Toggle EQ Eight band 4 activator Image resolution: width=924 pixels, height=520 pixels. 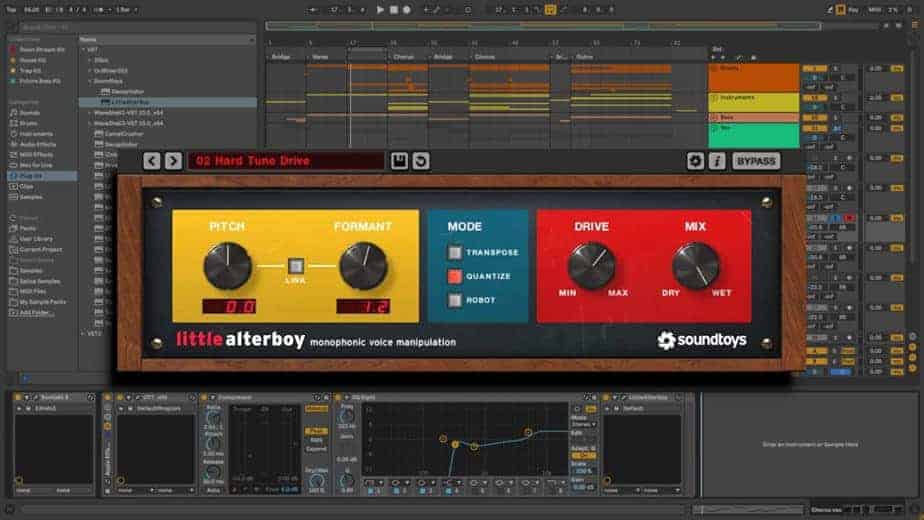tap(448, 491)
